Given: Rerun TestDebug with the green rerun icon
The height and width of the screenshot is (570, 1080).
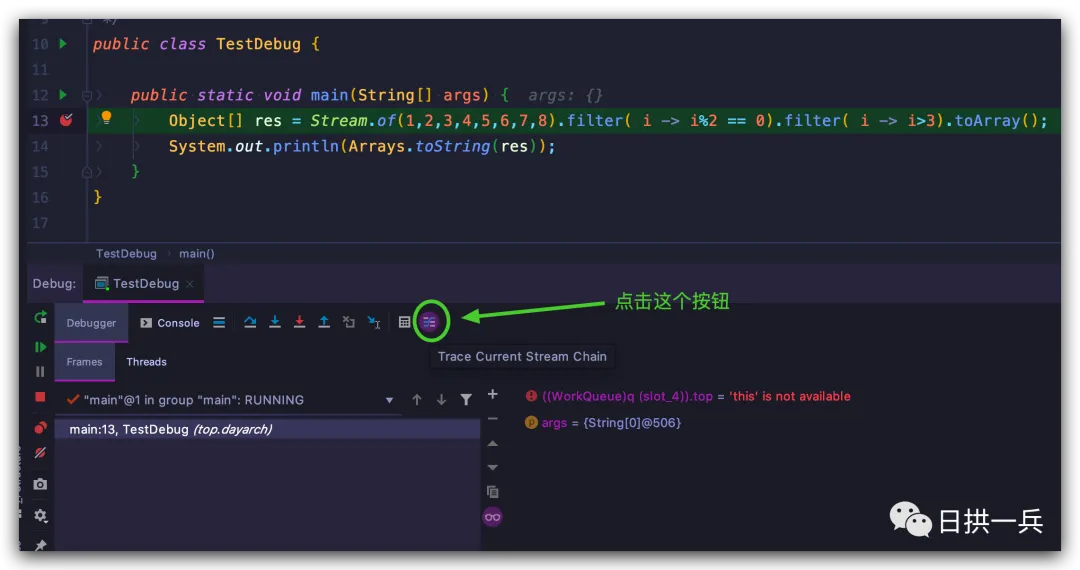Looking at the screenshot, I should pyautogui.click(x=41, y=317).
